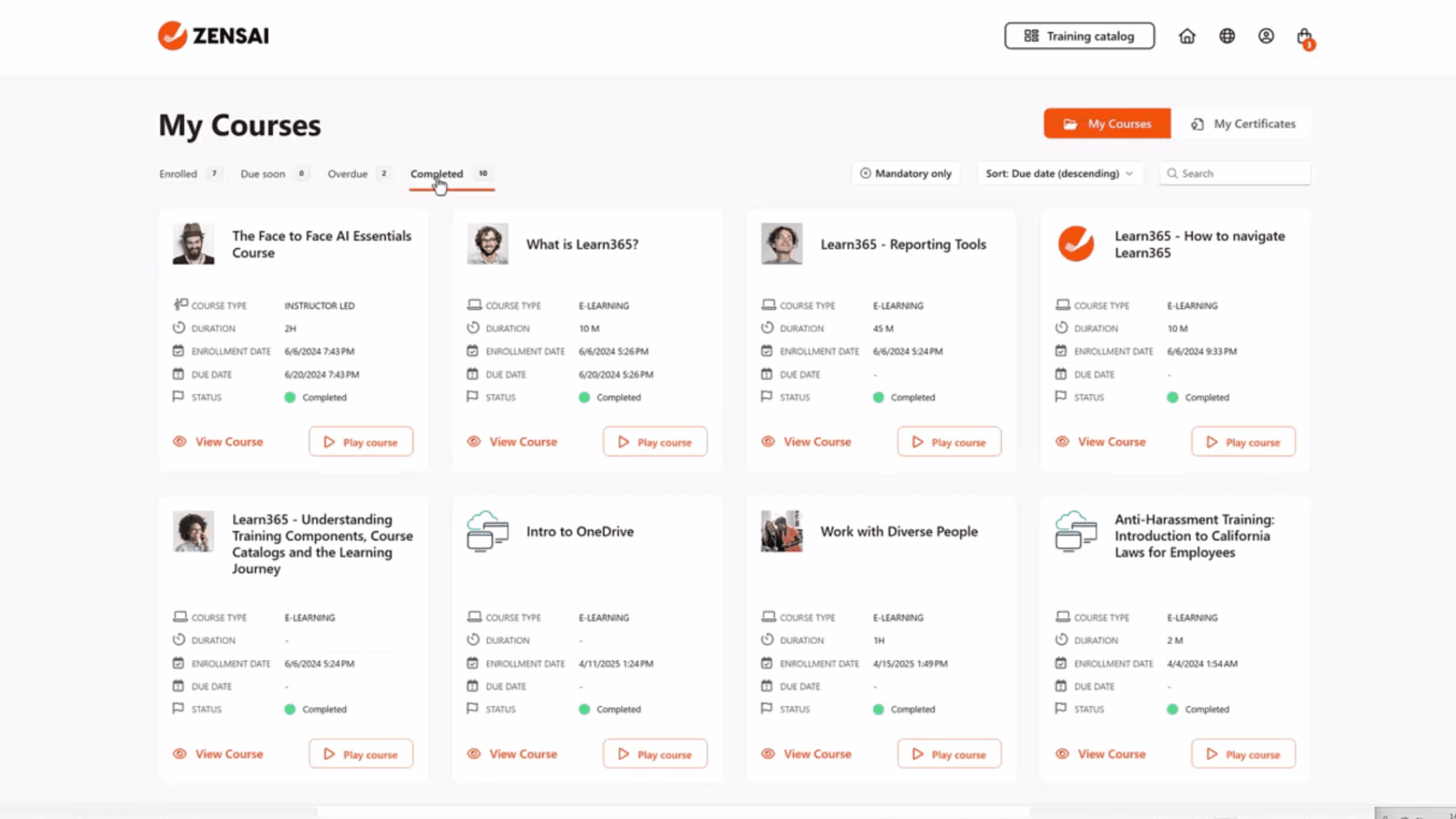1456x819 pixels.
Task: Switch to My Certificates view
Action: tap(1243, 124)
